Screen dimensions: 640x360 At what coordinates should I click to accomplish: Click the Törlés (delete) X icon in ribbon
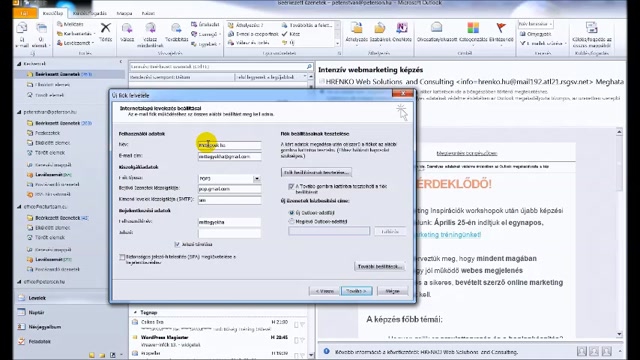[106, 28]
